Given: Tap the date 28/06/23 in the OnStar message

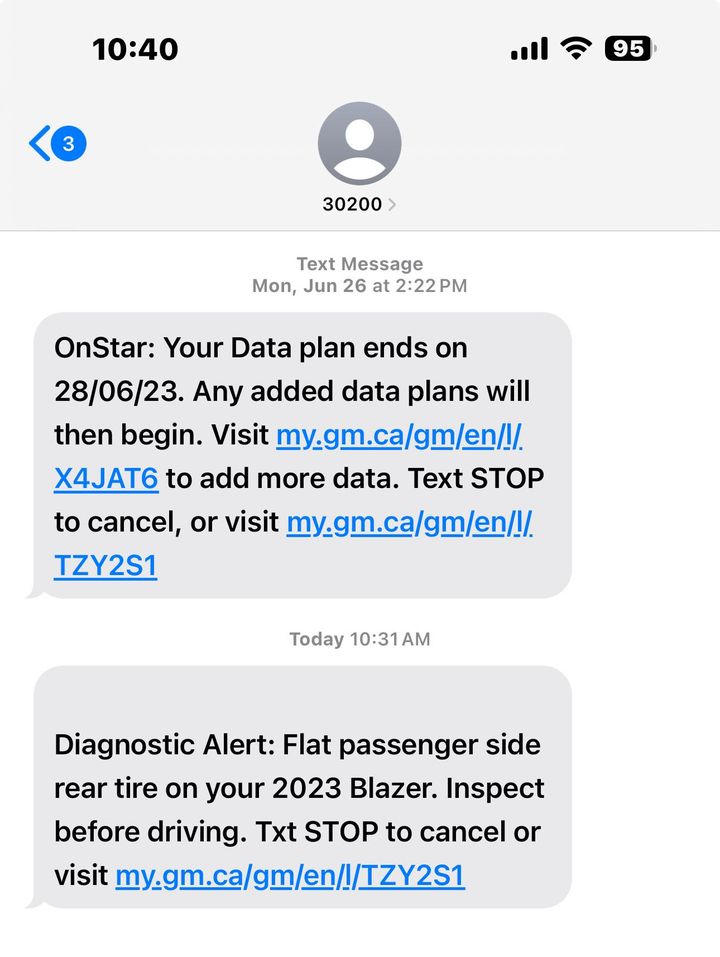Looking at the screenshot, I should pos(119,391).
